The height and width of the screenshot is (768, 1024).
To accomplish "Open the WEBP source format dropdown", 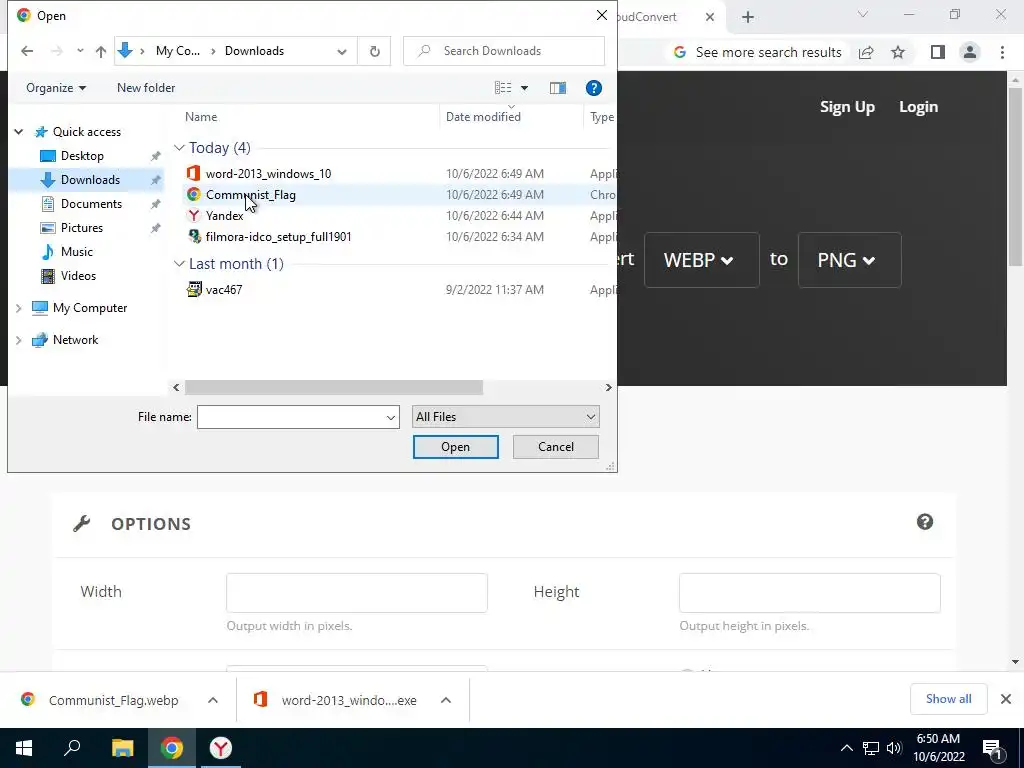I will tap(701, 260).
